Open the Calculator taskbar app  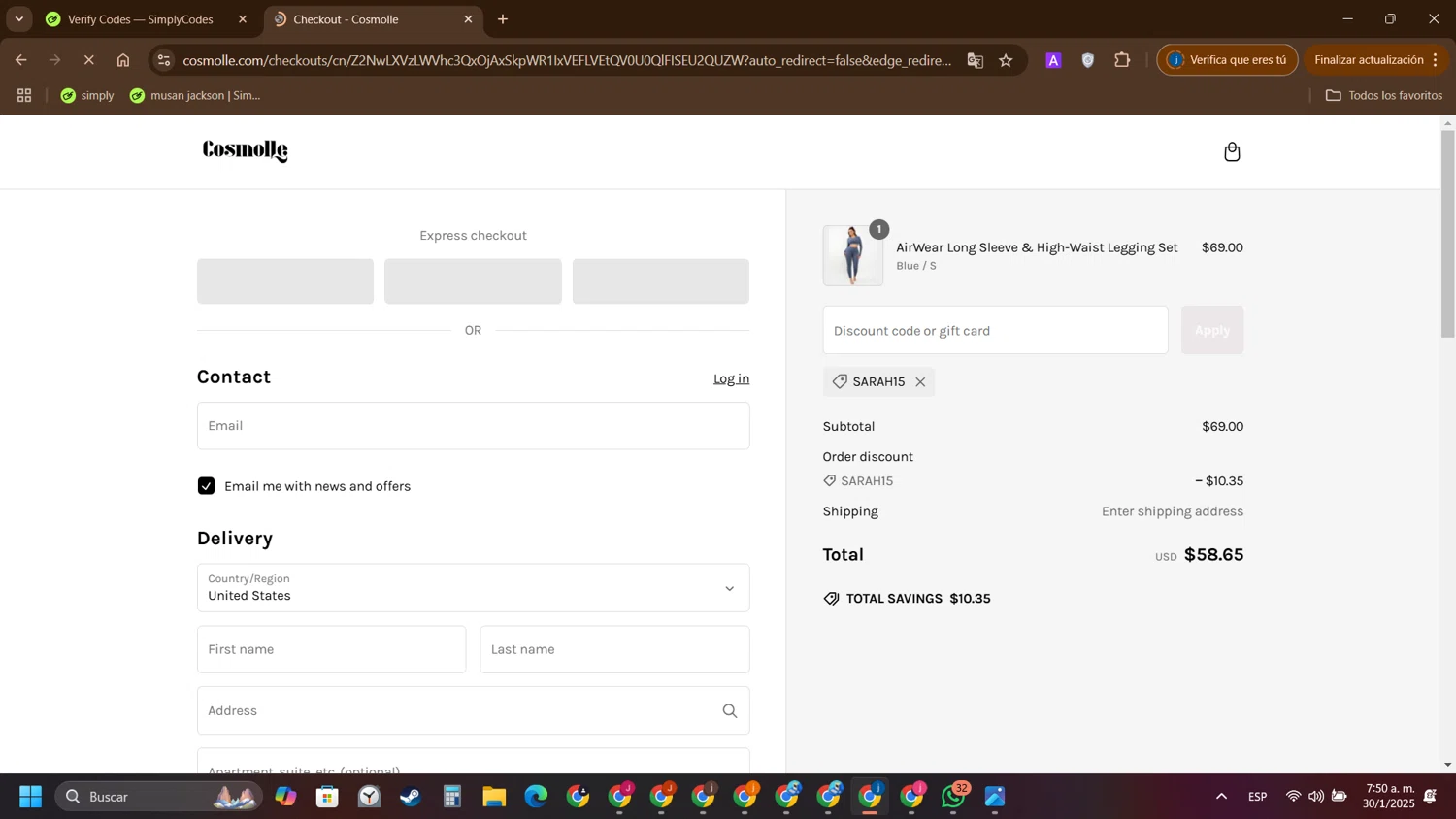tap(452, 797)
